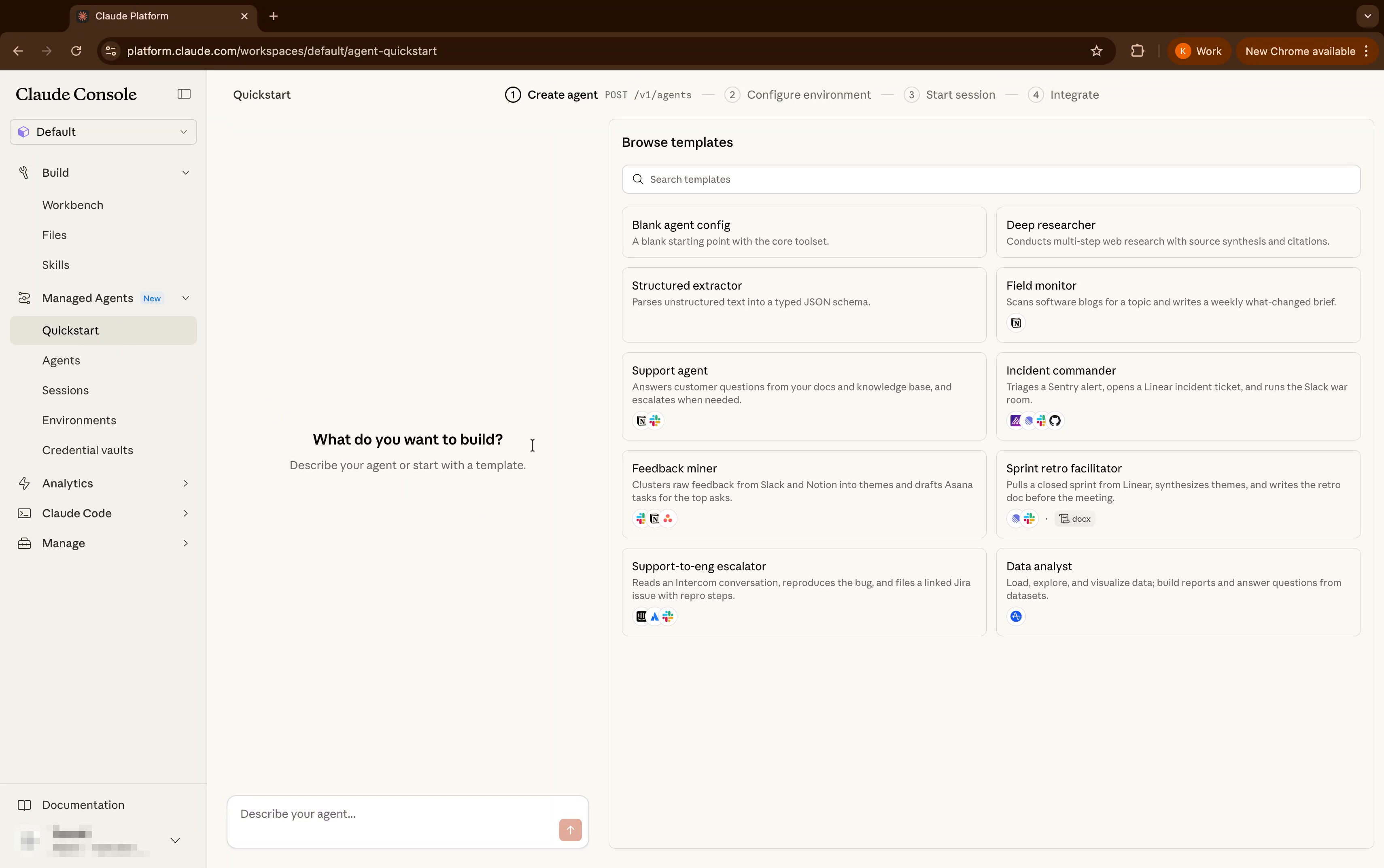Reload the page
Viewport: 1384px width, 868px height.
[x=76, y=51]
